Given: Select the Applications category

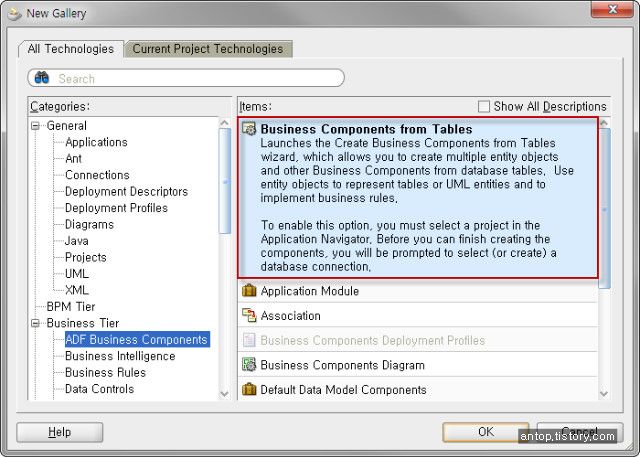Looking at the screenshot, I should coord(96,142).
